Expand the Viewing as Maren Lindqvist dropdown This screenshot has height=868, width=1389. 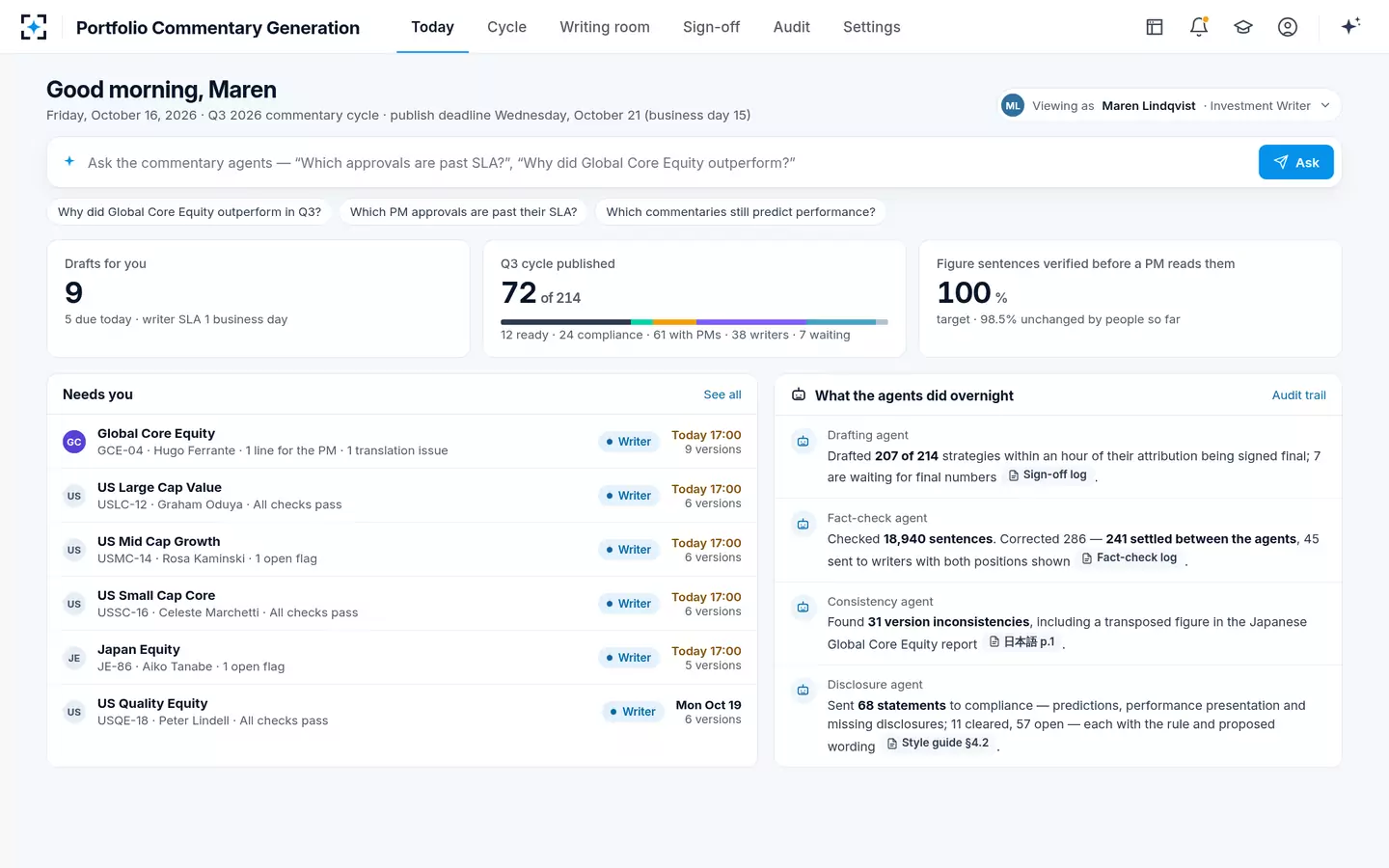[1169, 106]
